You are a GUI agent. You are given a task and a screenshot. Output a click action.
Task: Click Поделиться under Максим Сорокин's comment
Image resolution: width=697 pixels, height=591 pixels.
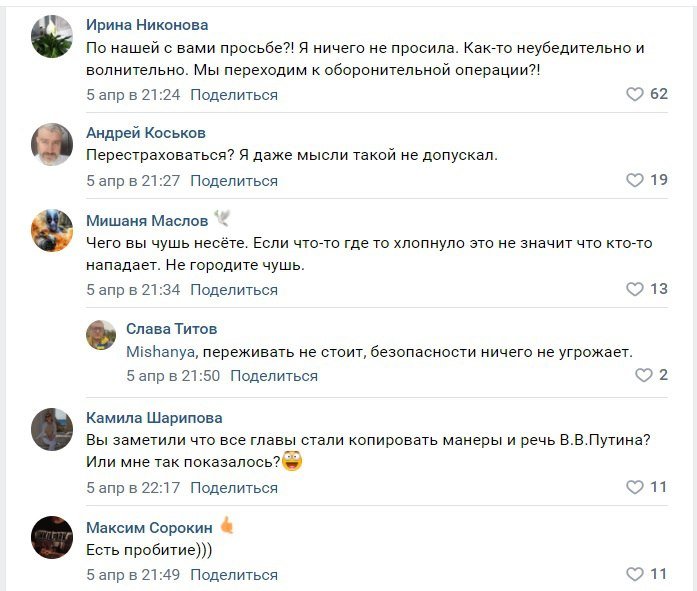point(234,575)
